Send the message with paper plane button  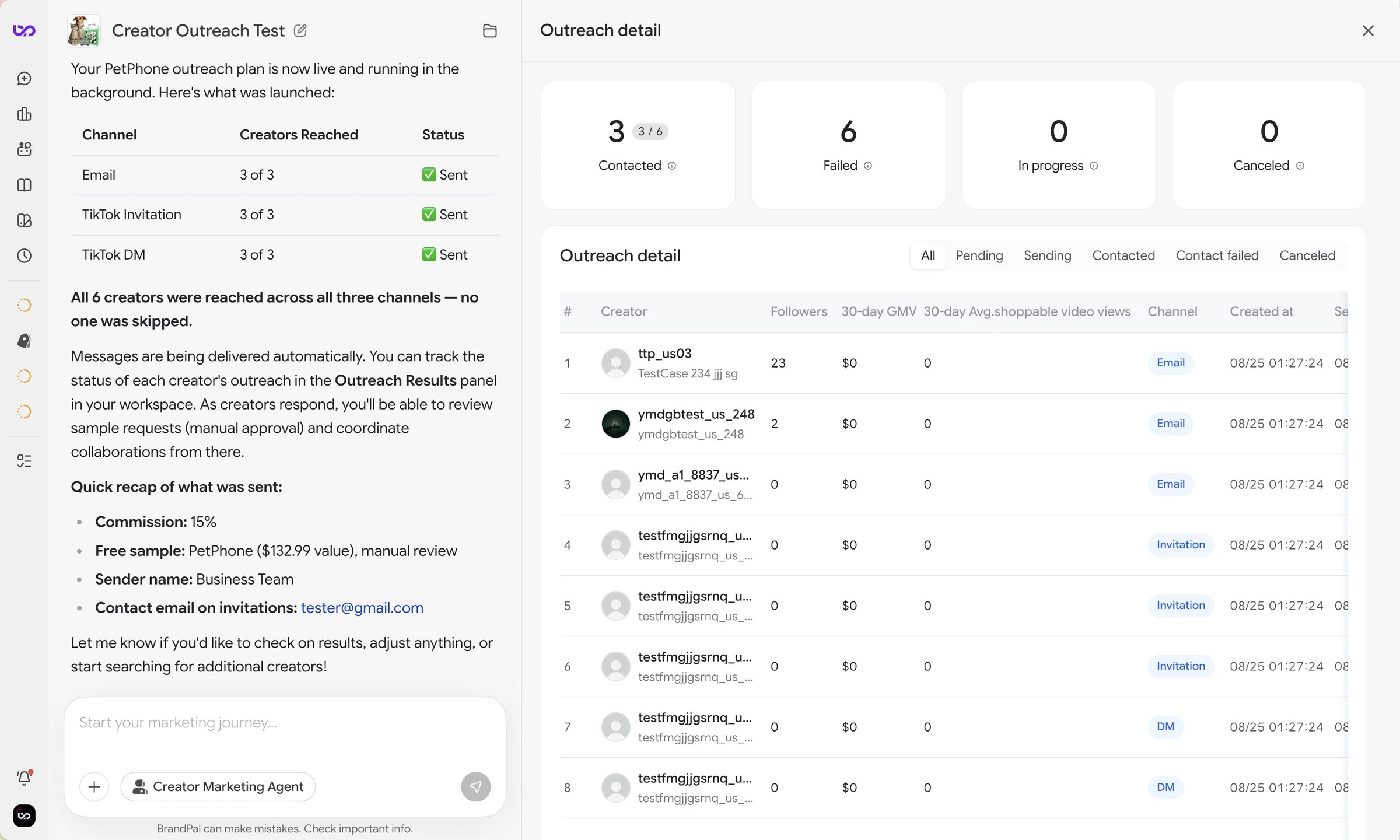pos(475,787)
